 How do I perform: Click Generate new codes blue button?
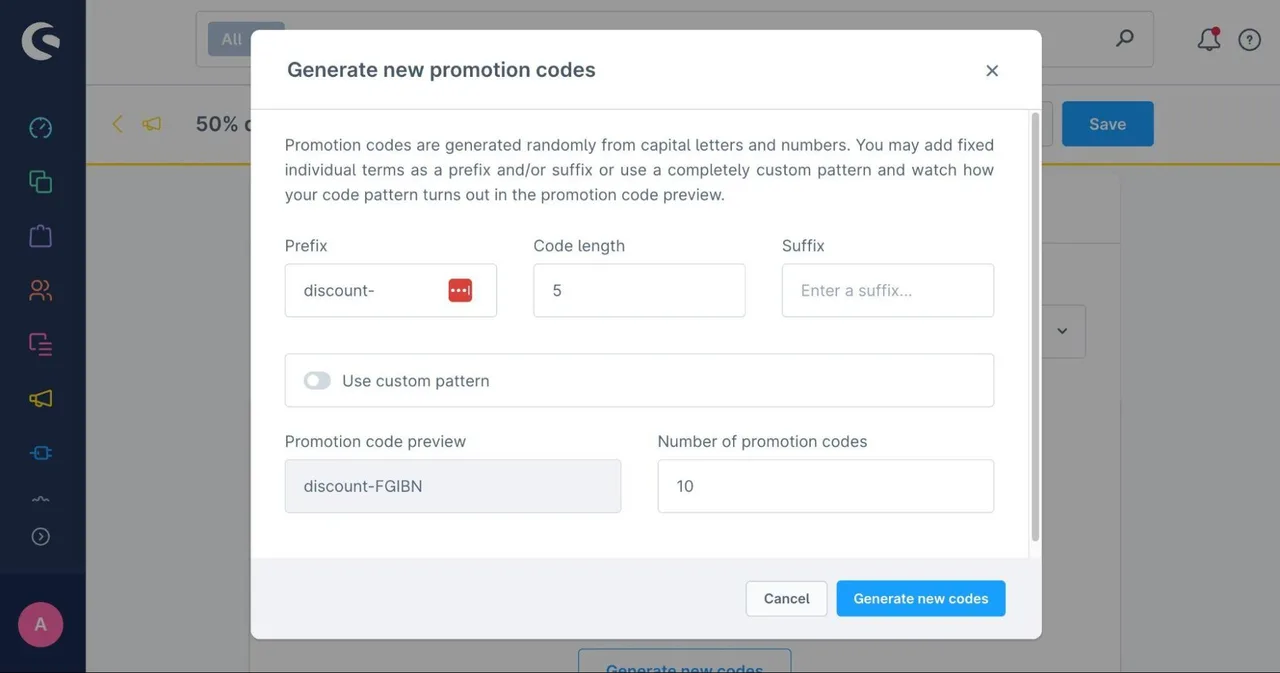921,598
